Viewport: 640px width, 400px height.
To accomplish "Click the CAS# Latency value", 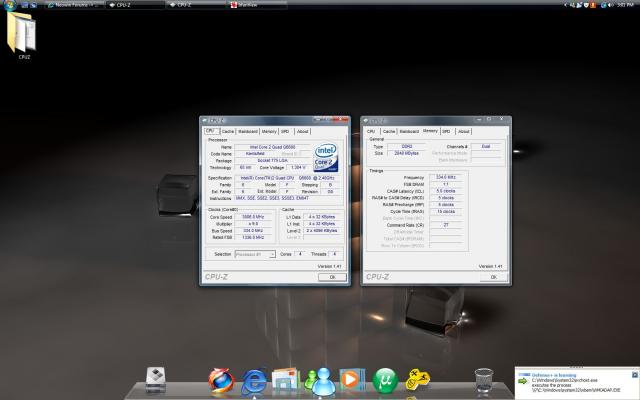I will [446, 191].
